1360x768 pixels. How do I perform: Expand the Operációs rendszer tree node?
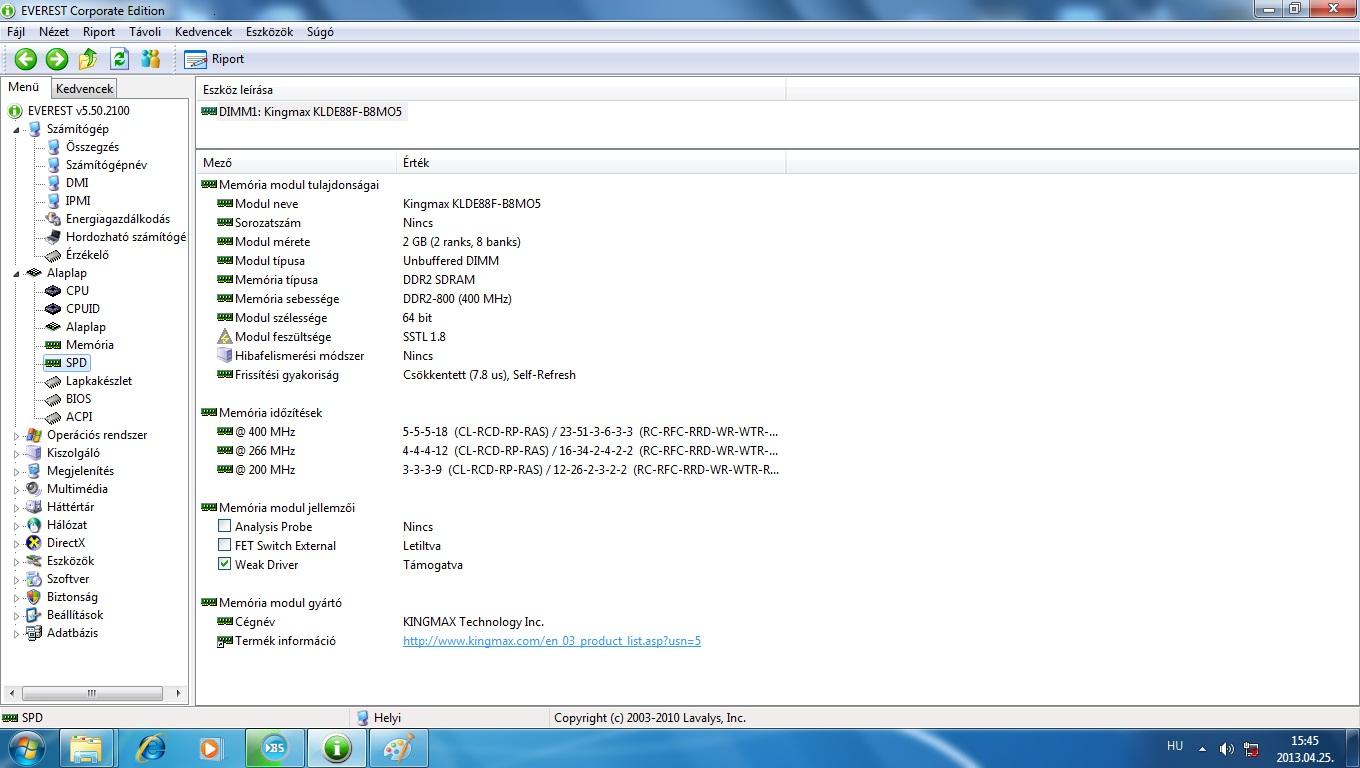[16, 435]
